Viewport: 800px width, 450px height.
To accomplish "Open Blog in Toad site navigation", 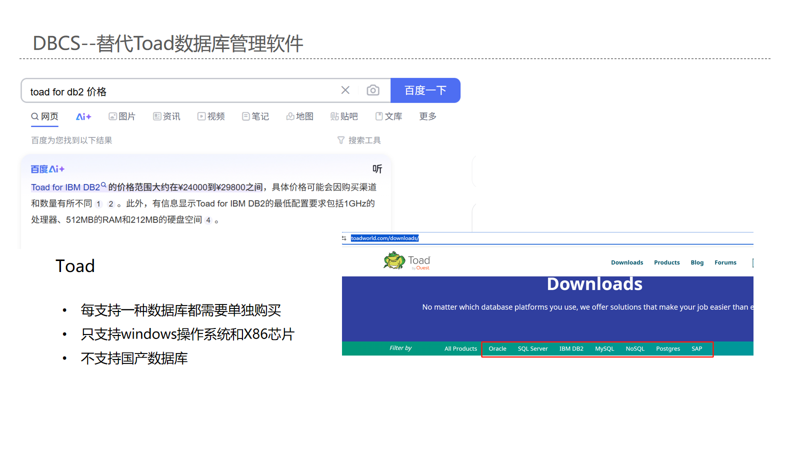I will (x=697, y=263).
